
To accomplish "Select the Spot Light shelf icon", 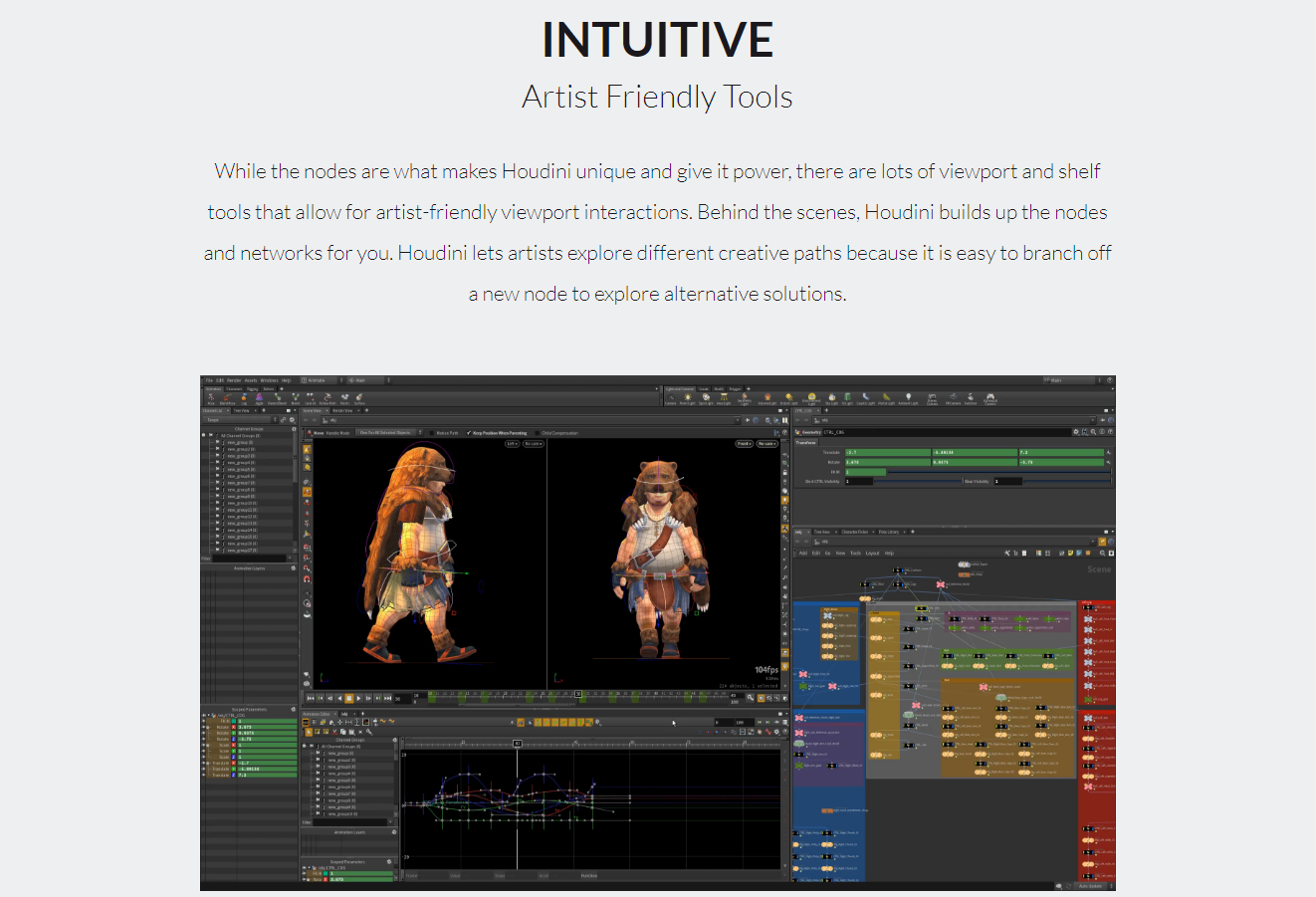I will click(x=706, y=398).
